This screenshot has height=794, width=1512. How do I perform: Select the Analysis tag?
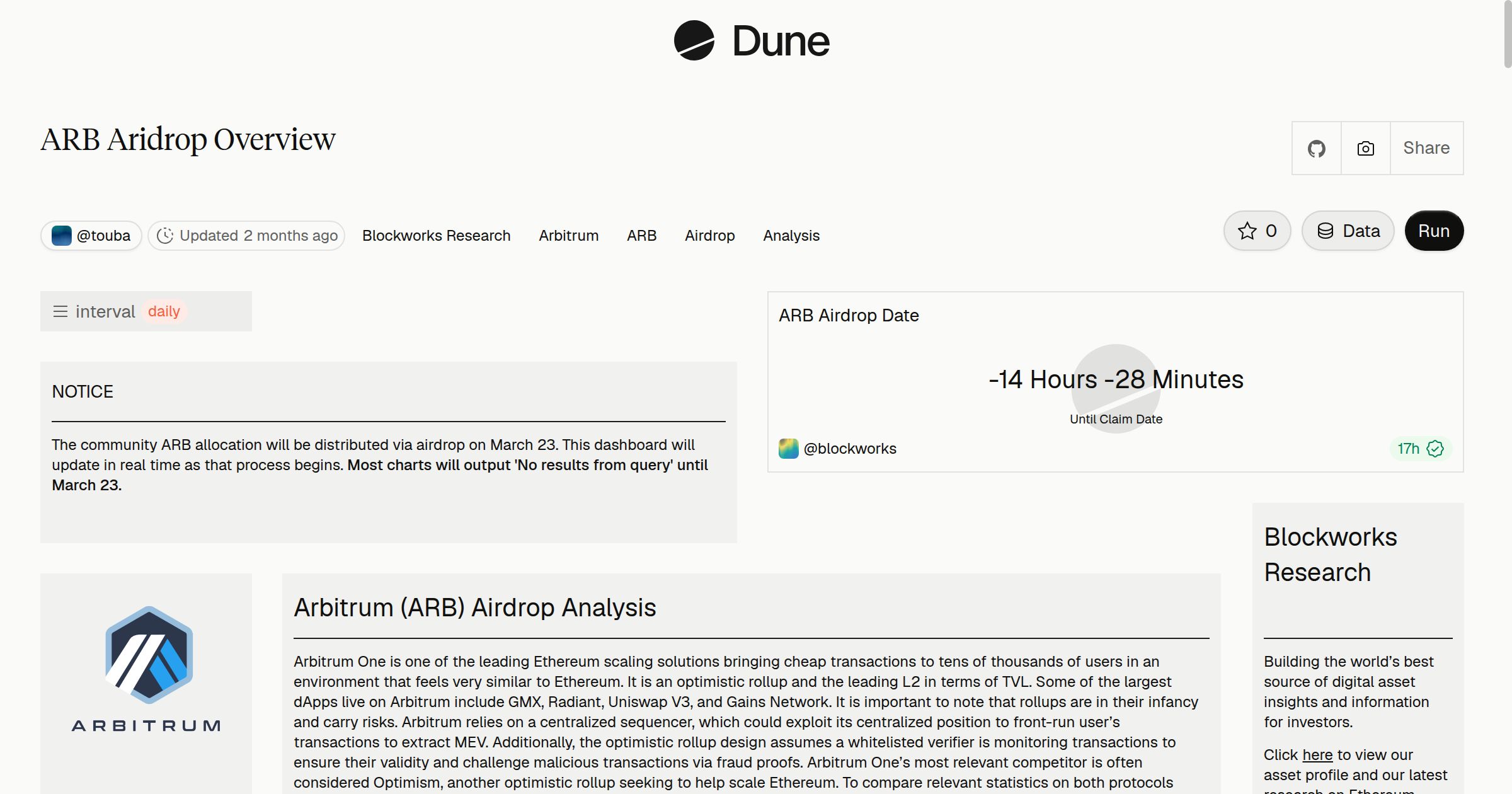click(x=791, y=236)
